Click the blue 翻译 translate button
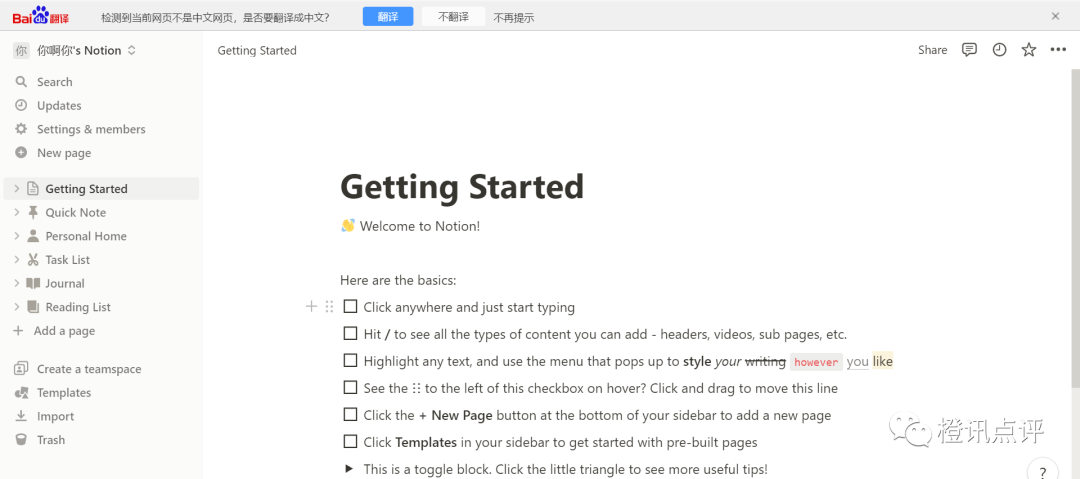The image size is (1080, 479). click(x=388, y=17)
